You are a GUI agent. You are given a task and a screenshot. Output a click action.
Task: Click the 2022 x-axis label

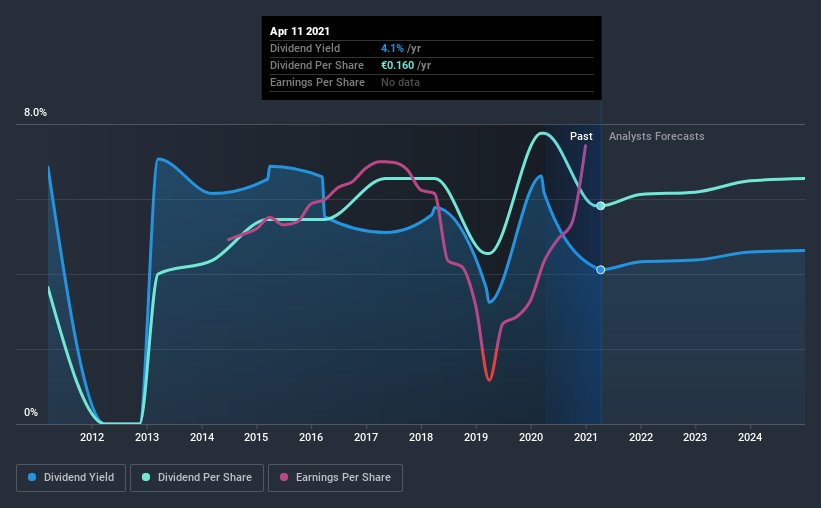pyautogui.click(x=641, y=437)
